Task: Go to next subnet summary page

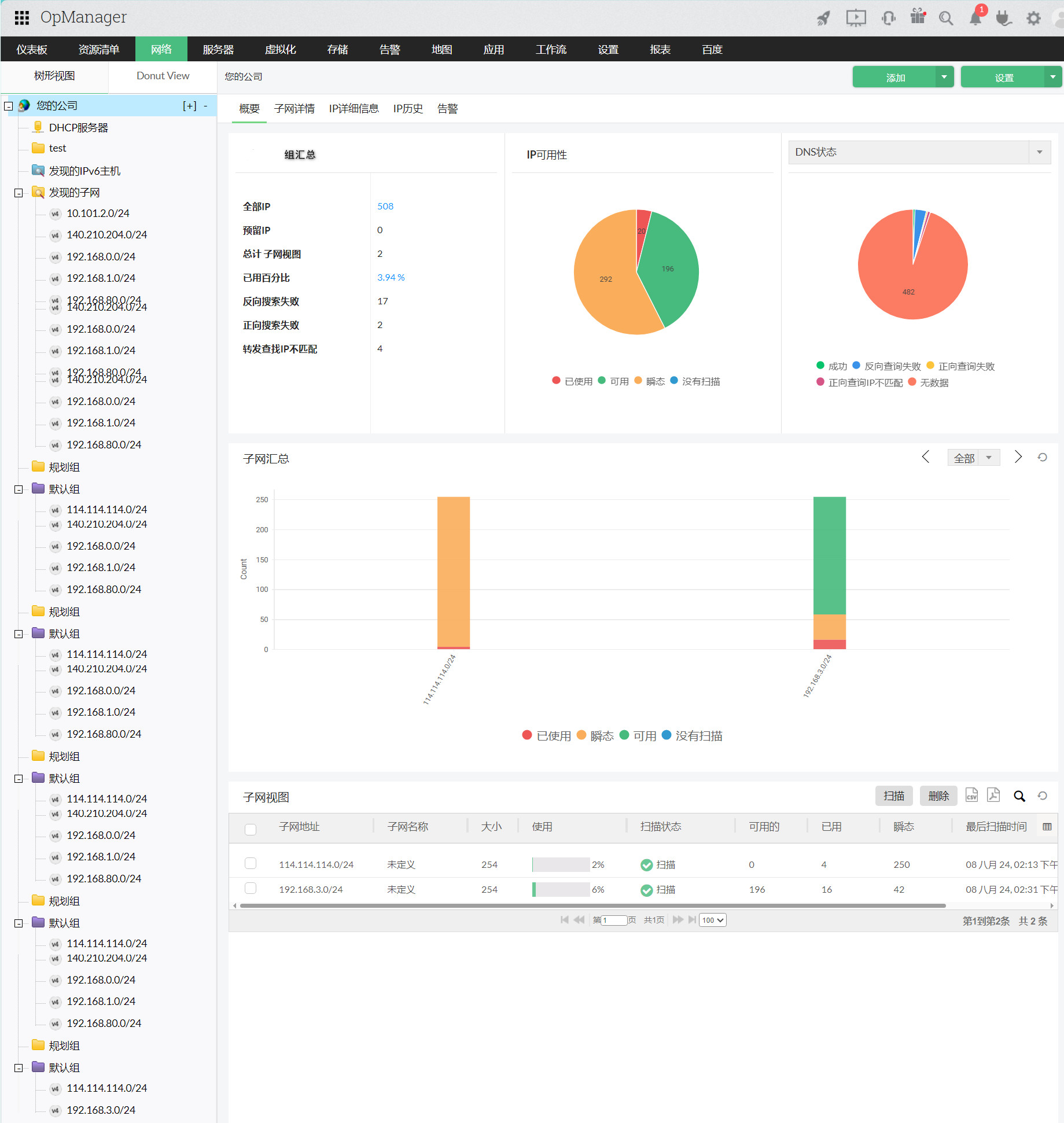Action: pos(1018,457)
